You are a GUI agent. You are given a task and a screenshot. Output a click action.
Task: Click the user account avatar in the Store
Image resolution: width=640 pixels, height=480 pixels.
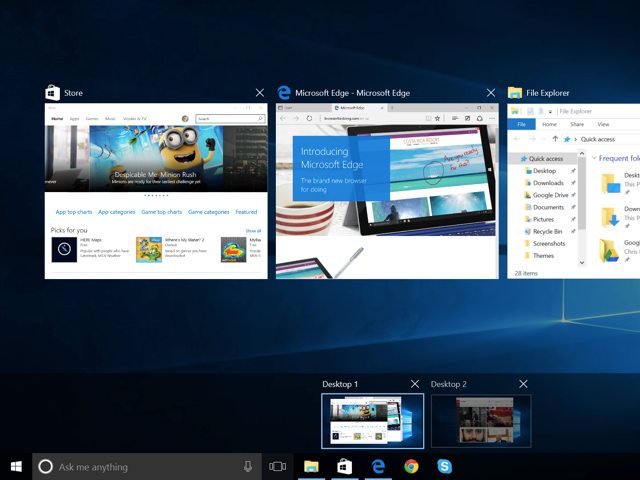pyautogui.click(x=185, y=118)
